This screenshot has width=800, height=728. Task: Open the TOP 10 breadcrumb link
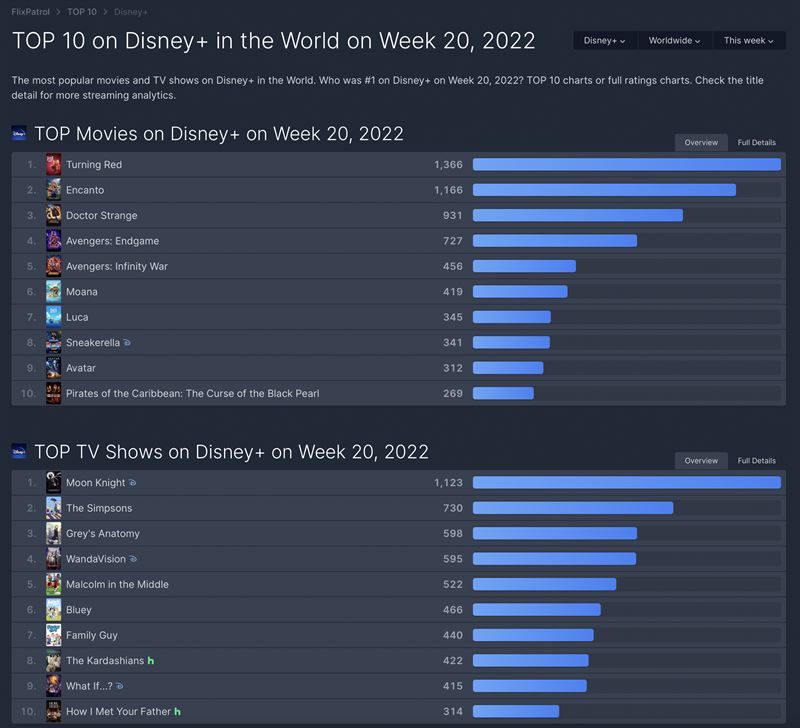pyautogui.click(x=82, y=12)
